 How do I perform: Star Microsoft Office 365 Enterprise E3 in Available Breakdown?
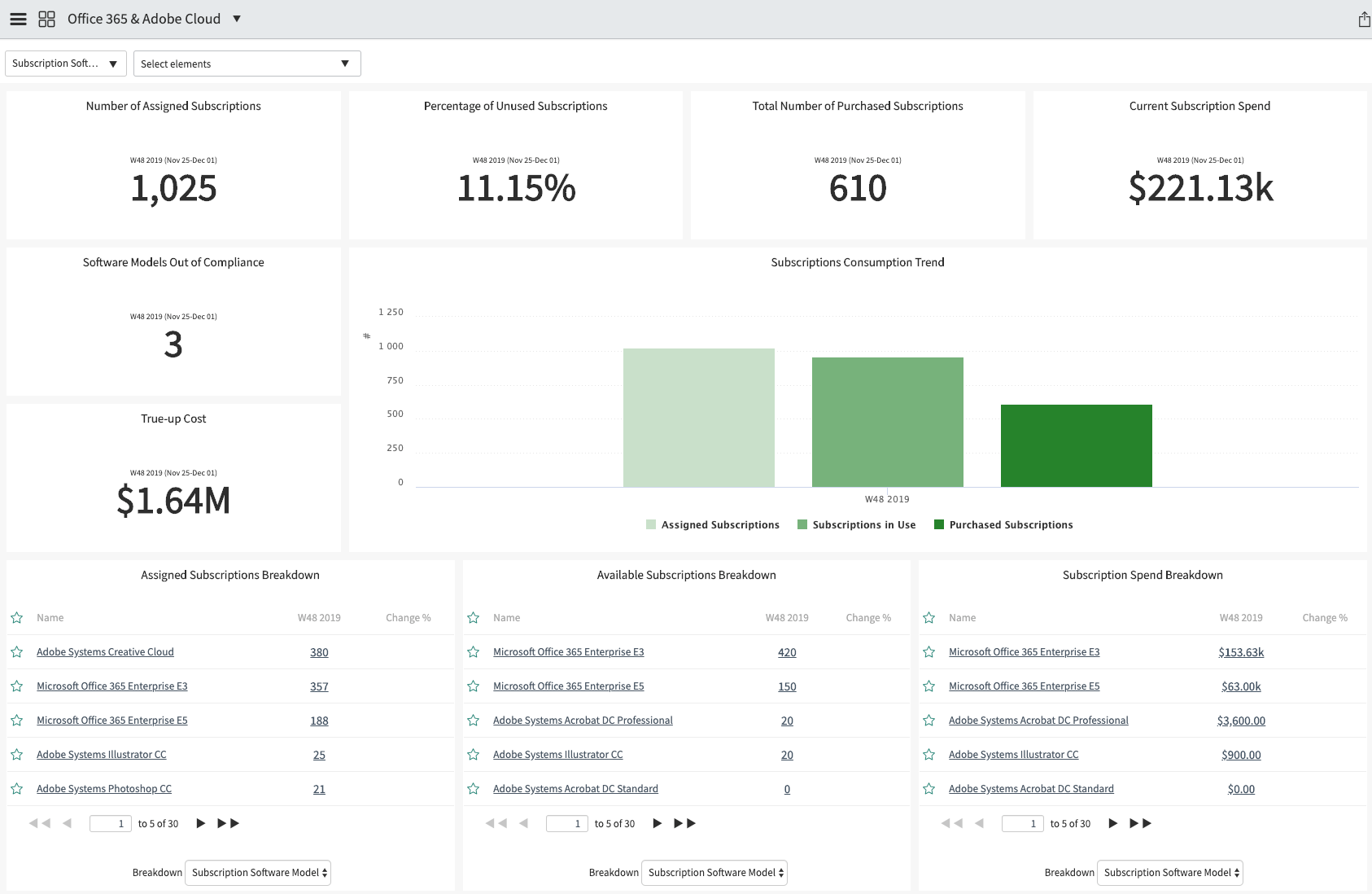click(473, 652)
